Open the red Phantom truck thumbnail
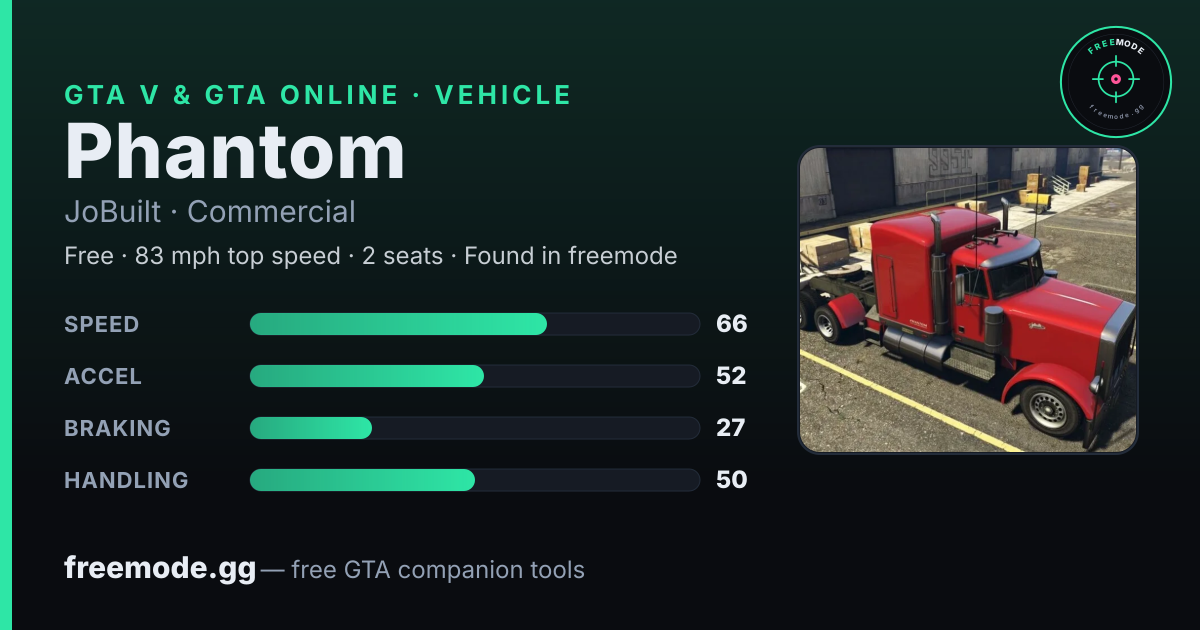 click(968, 300)
